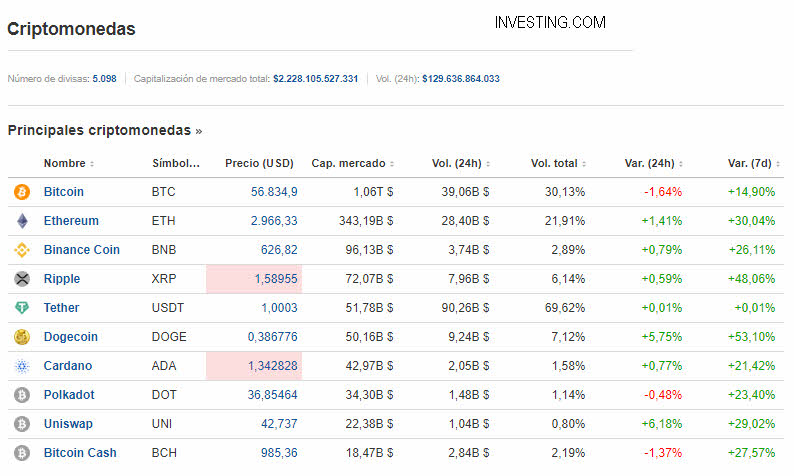
Task: Click the Tether green logo icon
Action: [22, 308]
